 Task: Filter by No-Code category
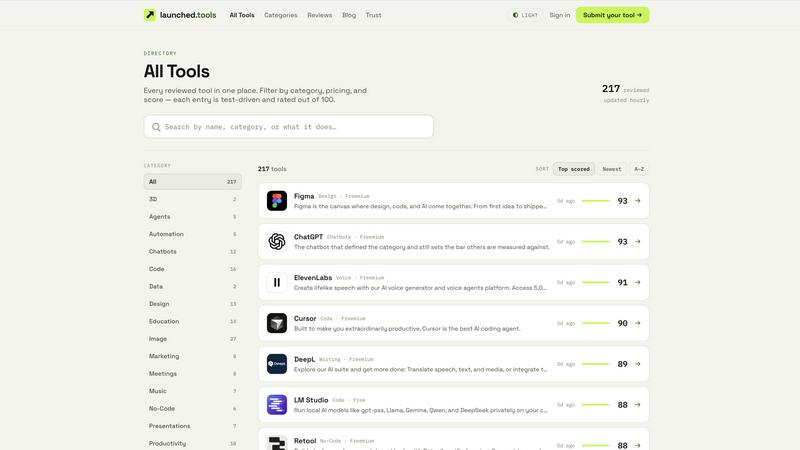coord(192,409)
